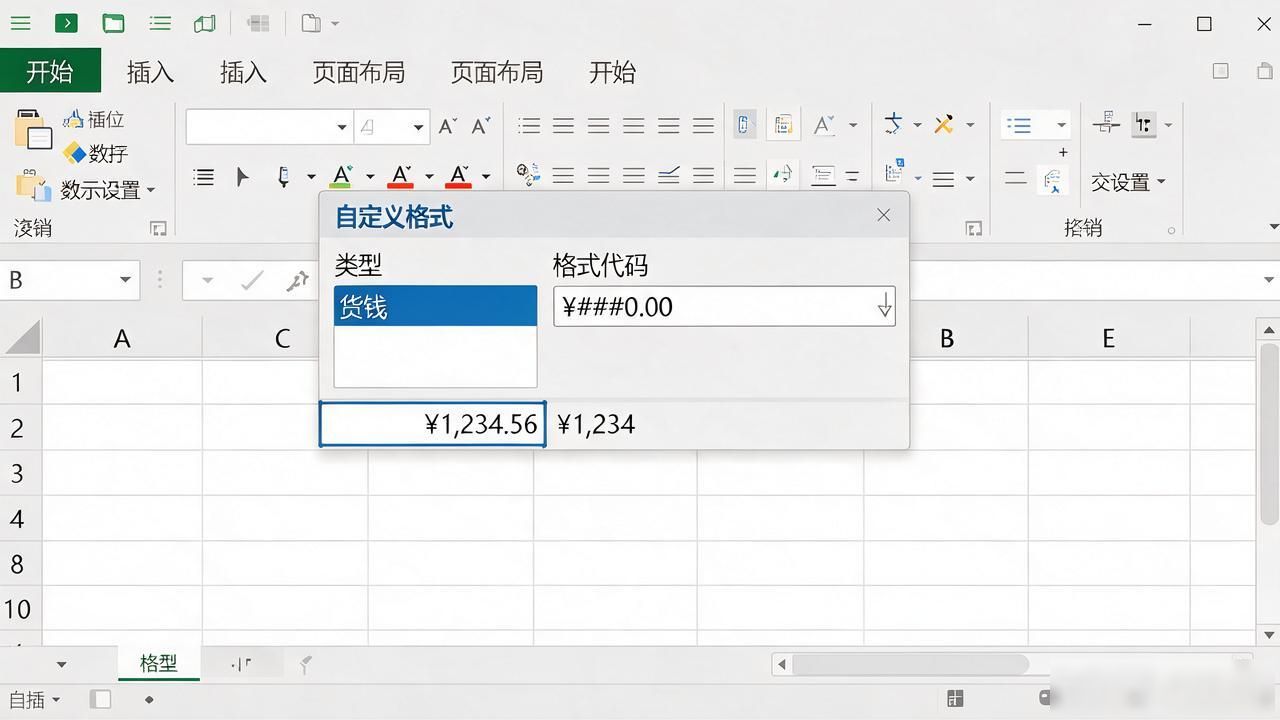Viewport: 1280px width, 720px height.
Task: Click the select-all corner triangle of sheet
Action: [x=22, y=337]
